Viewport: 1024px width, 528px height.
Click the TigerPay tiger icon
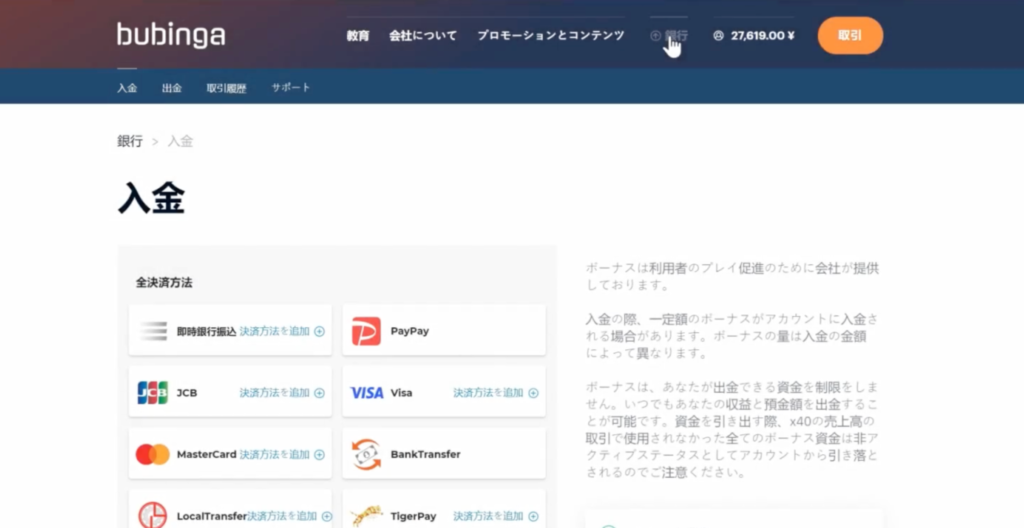click(366, 515)
